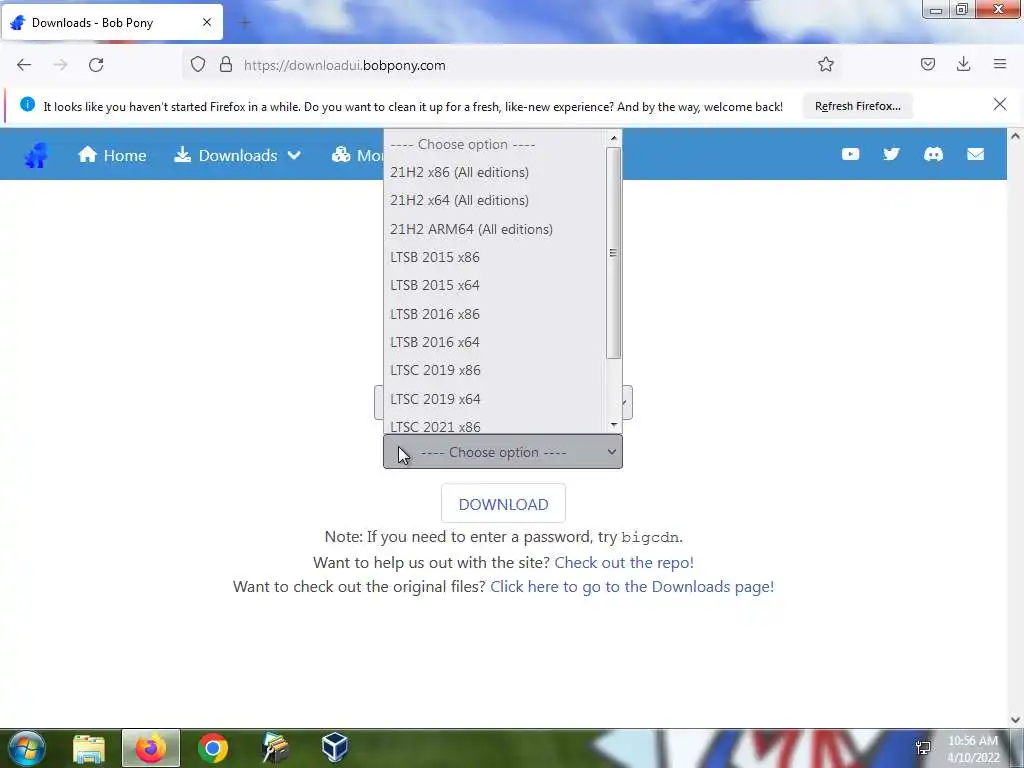Screen dimensions: 1024x768
Task: Select 21H2 x86 (All editions) option
Action: (x=494, y=172)
